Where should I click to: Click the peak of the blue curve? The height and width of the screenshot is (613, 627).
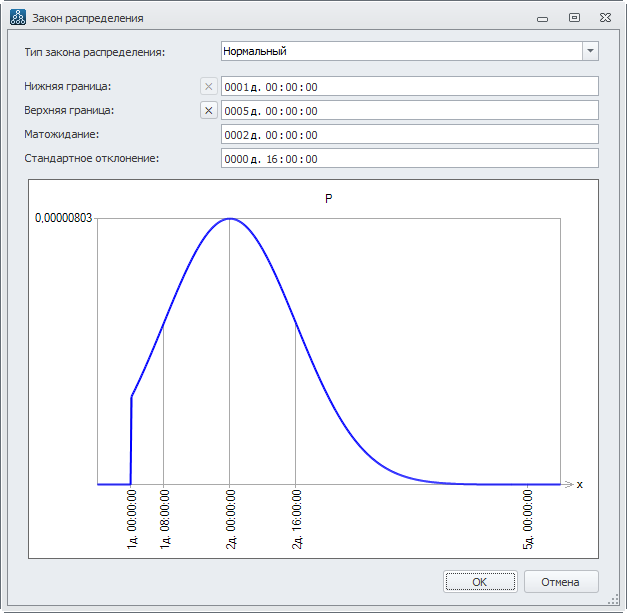[x=230, y=218]
